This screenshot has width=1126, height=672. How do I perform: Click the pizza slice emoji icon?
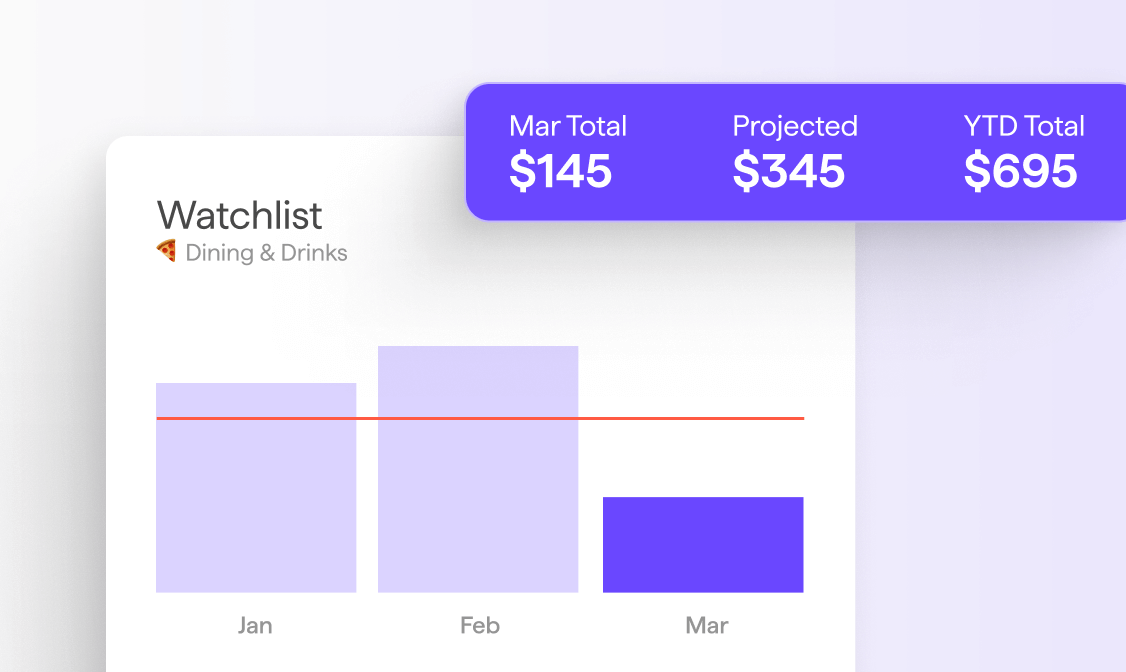pyautogui.click(x=166, y=251)
